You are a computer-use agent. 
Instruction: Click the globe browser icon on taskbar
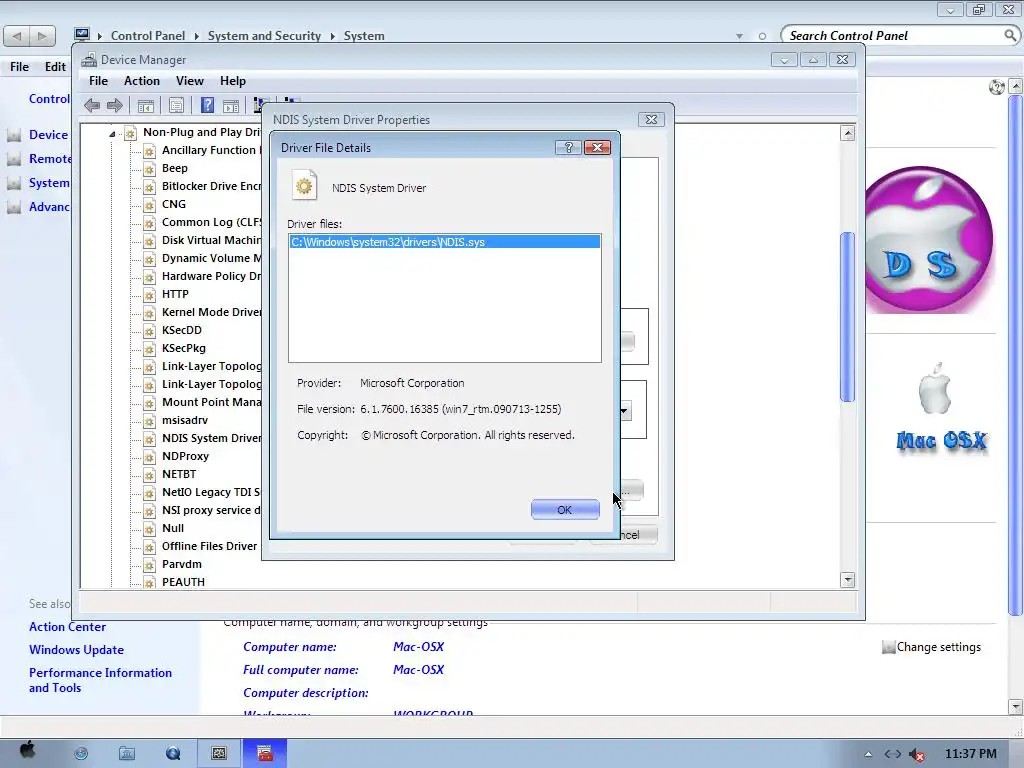81,754
